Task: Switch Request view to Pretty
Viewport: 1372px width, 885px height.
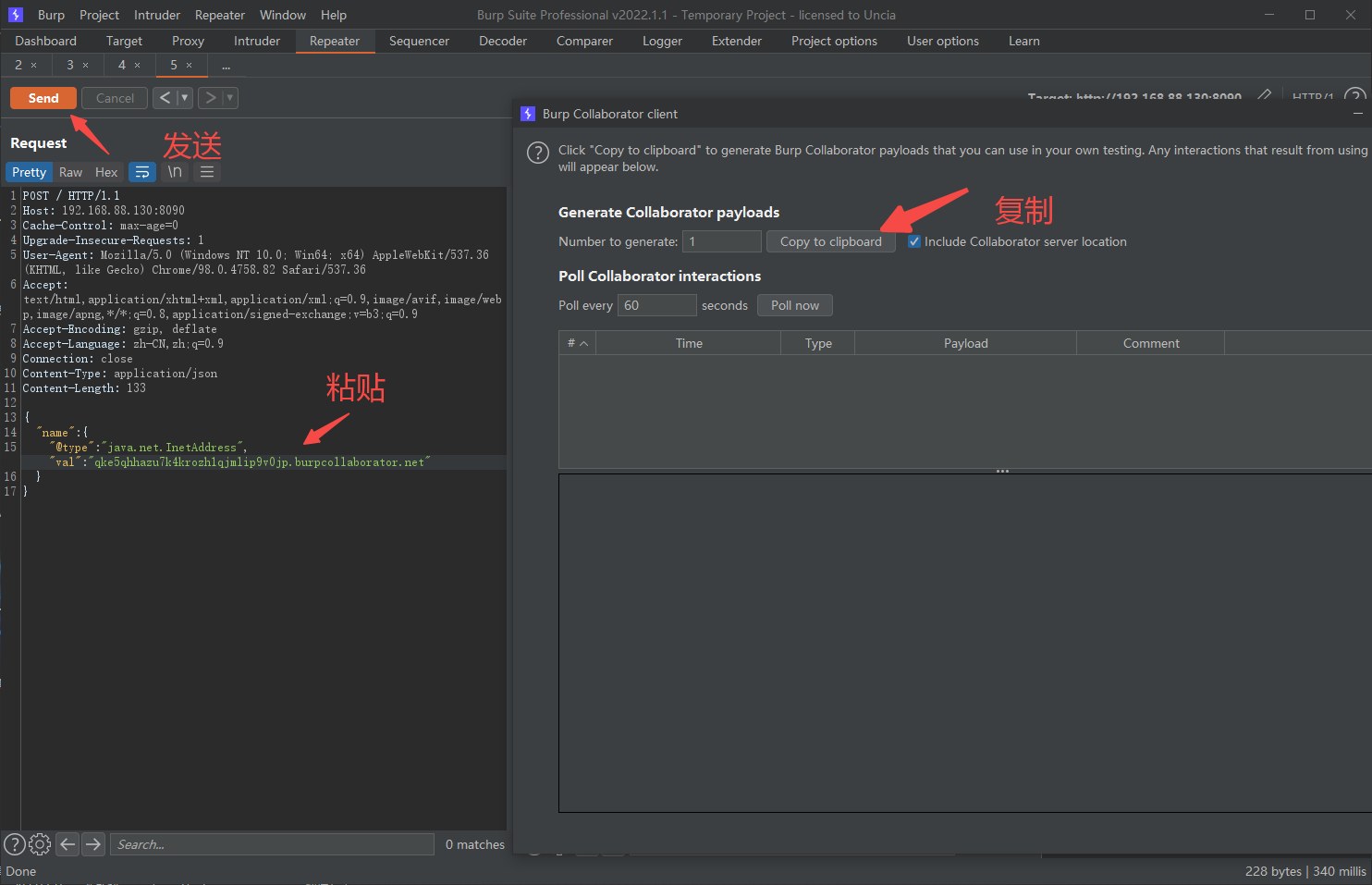Action: pos(29,172)
